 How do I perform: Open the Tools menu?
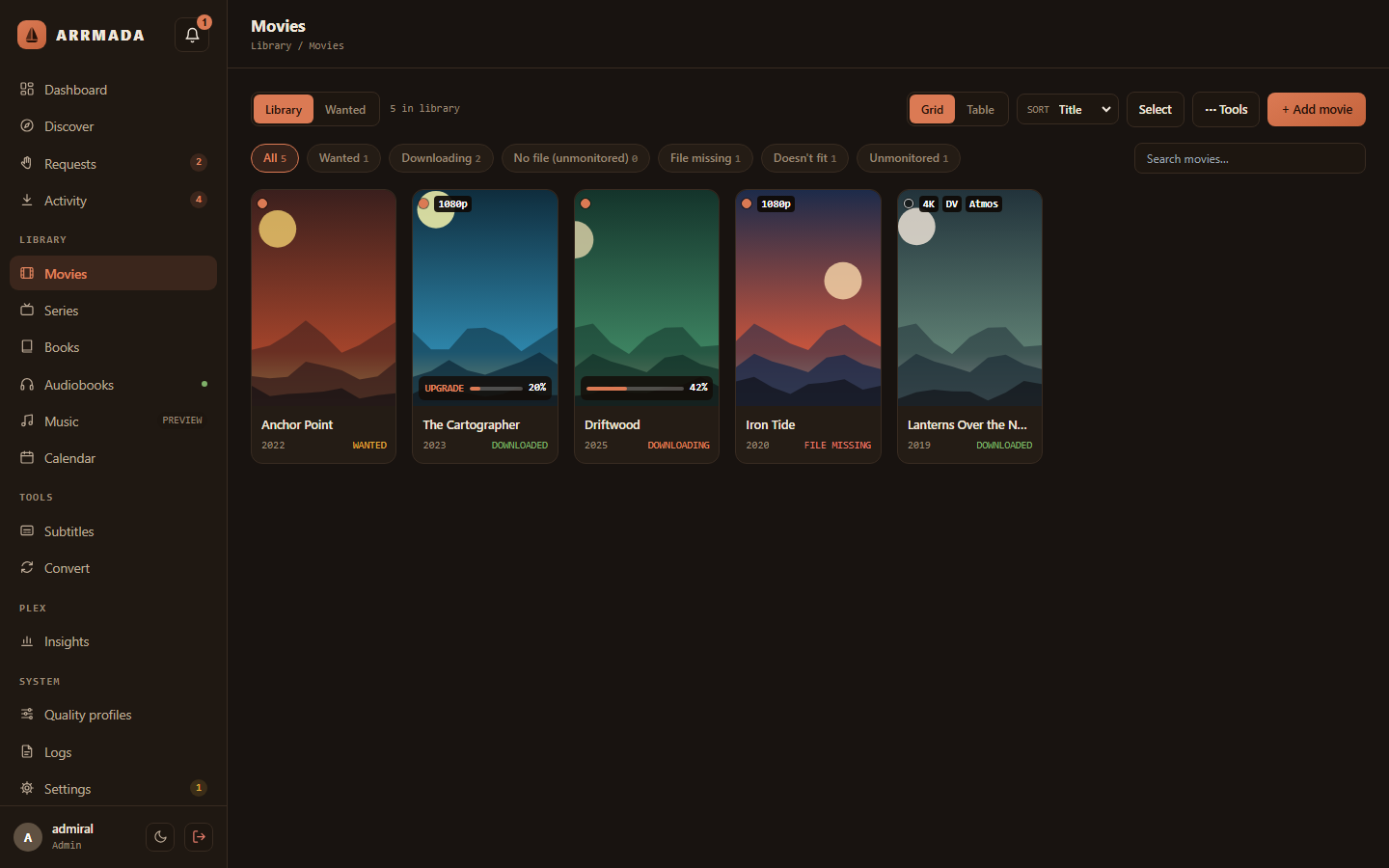1226,109
